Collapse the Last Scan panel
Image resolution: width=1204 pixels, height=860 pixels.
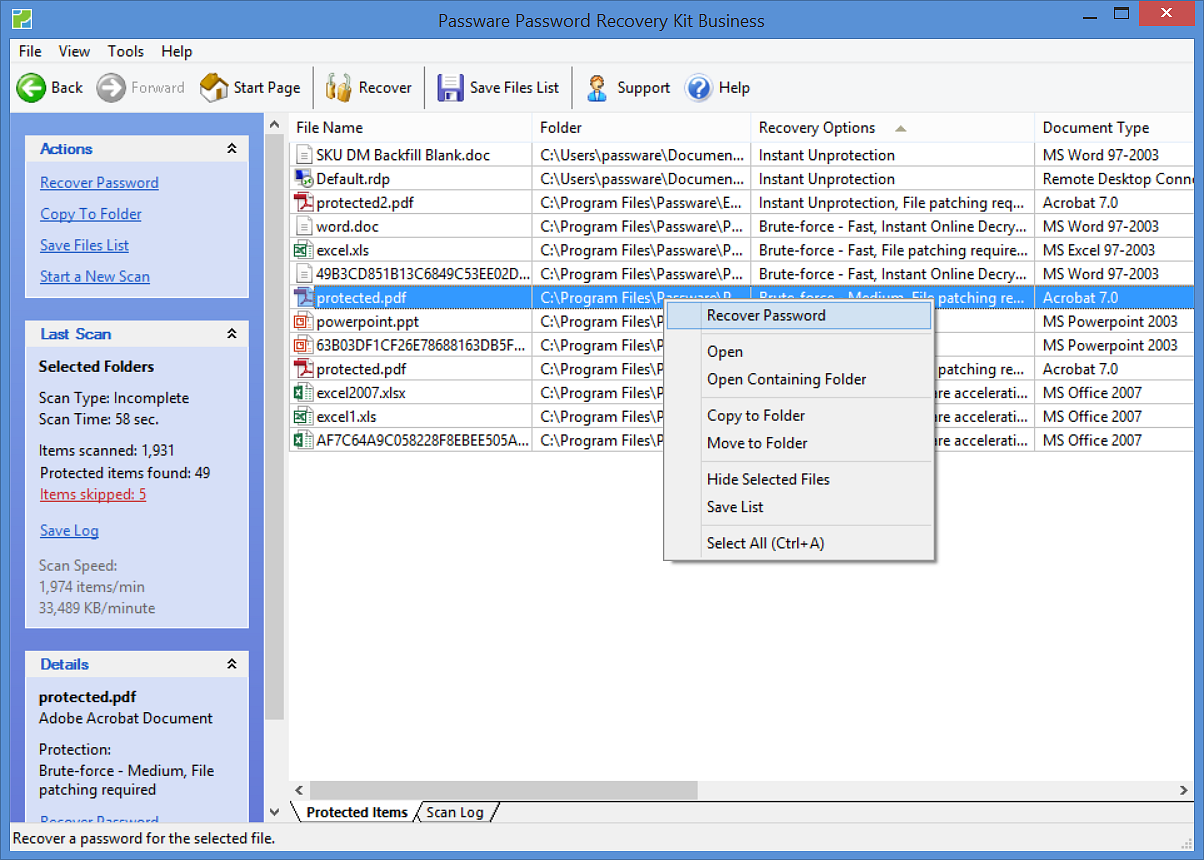coord(232,334)
